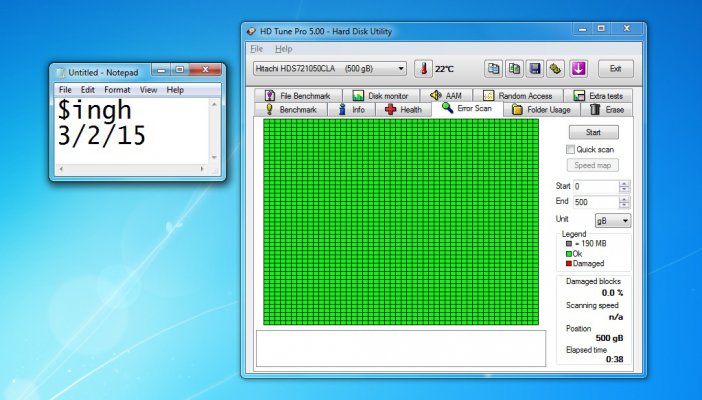Open Notepad's Format menu
Viewport: 702px width, 400px height.
pyautogui.click(x=117, y=90)
